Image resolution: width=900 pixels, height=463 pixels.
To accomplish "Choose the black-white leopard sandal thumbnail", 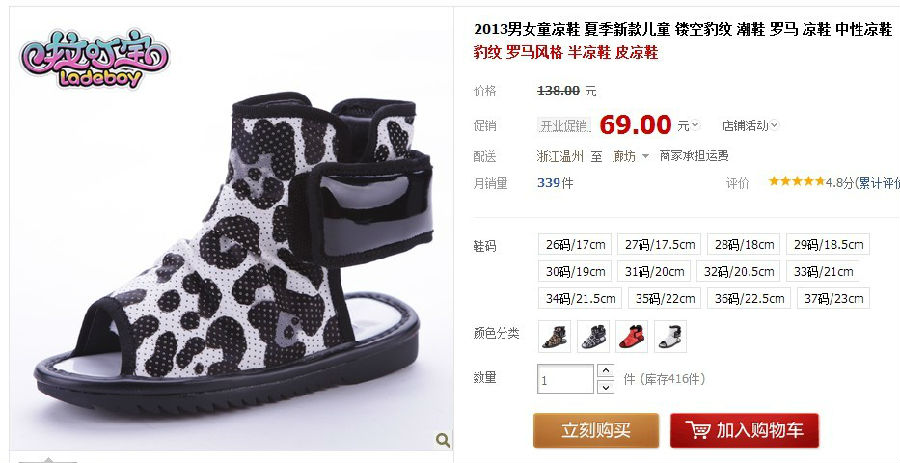I will pos(593,336).
